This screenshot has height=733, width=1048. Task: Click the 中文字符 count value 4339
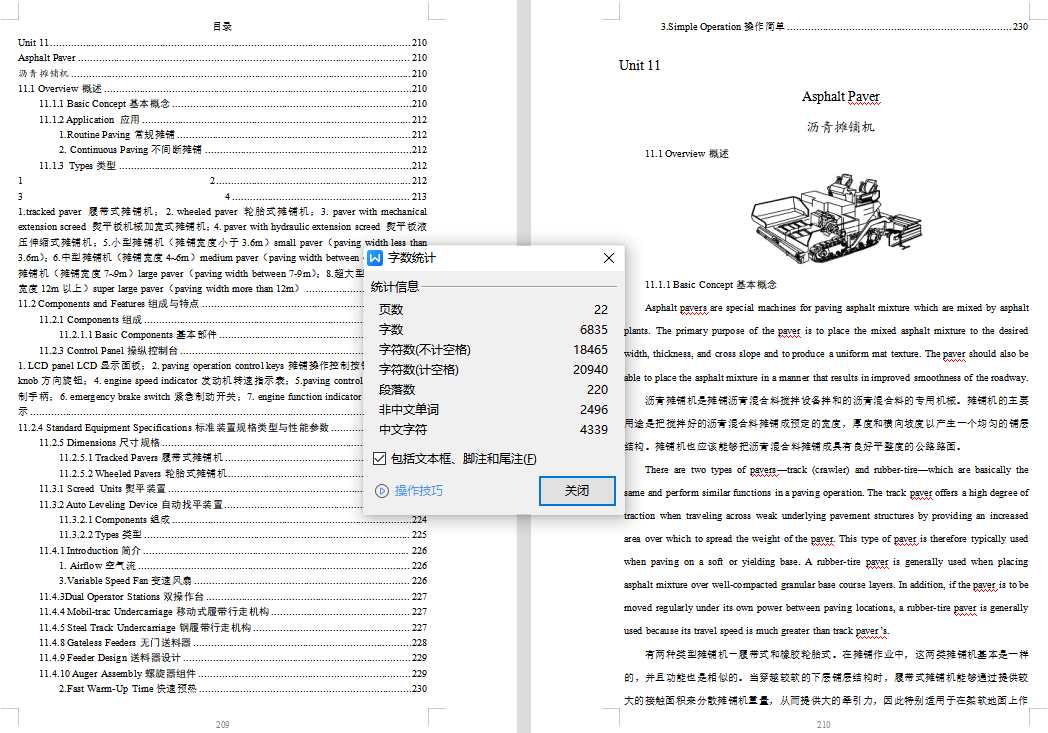[x=593, y=430]
